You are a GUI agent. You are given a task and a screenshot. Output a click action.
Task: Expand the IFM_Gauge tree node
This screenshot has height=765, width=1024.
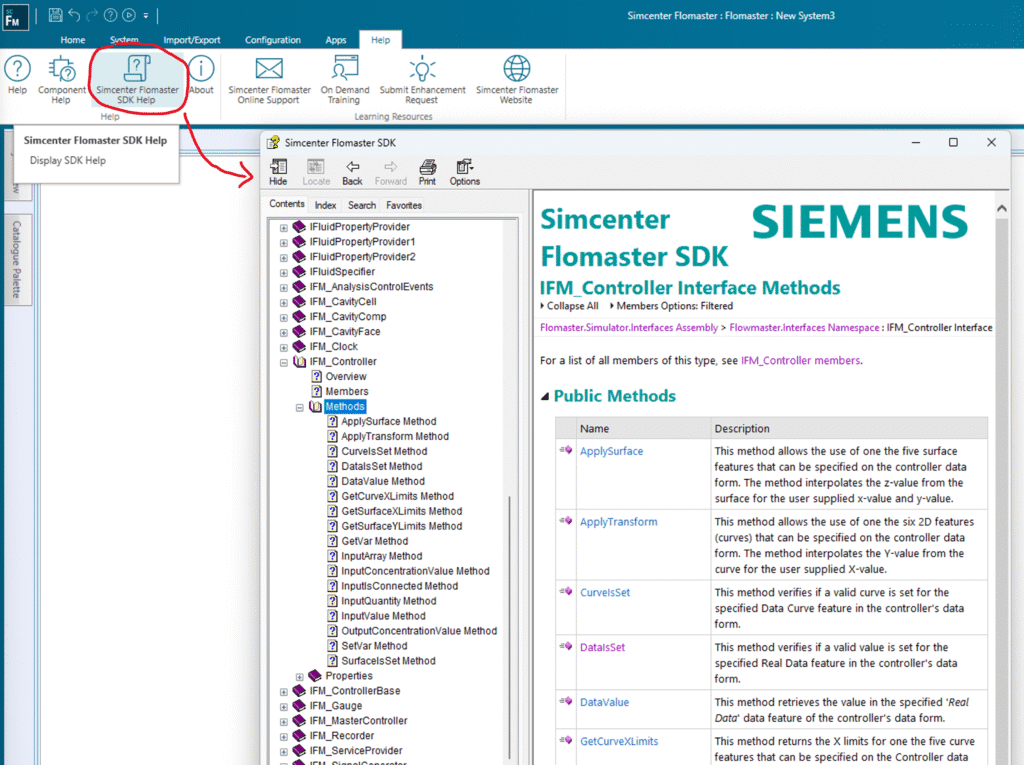pos(283,707)
